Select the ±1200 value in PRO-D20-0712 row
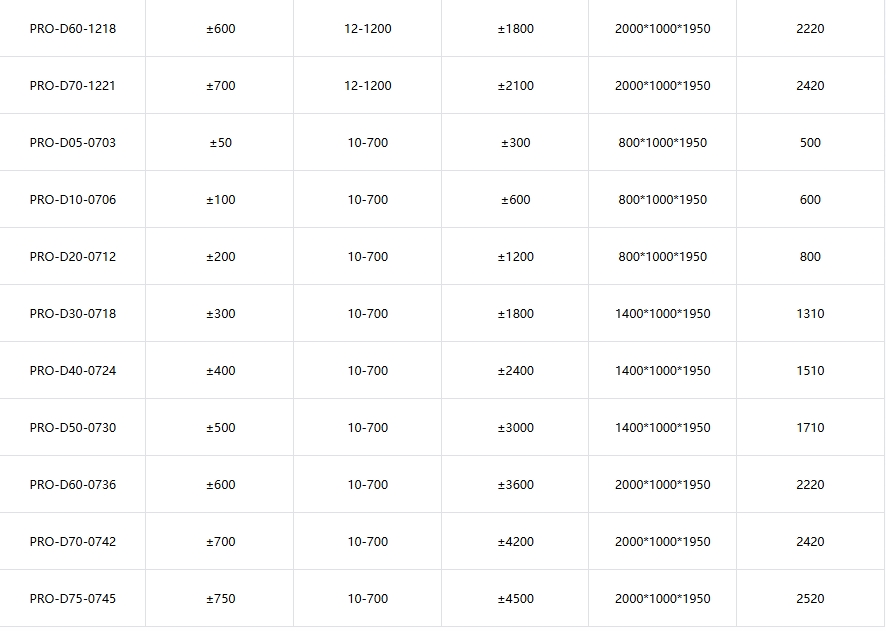886x631 pixels. 515,257
